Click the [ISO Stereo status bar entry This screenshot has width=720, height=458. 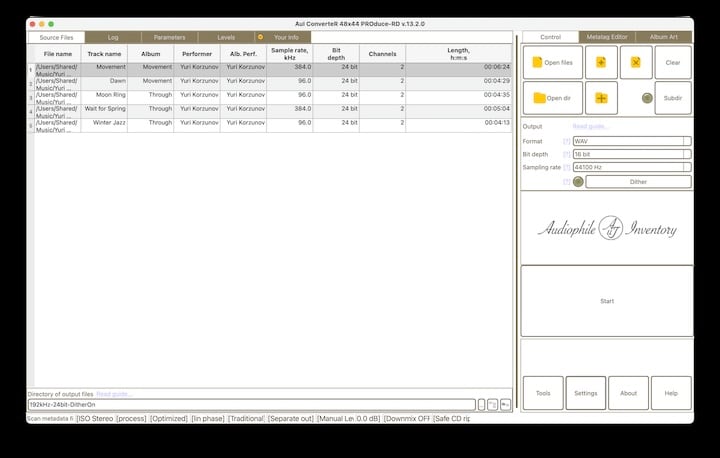tap(95, 418)
